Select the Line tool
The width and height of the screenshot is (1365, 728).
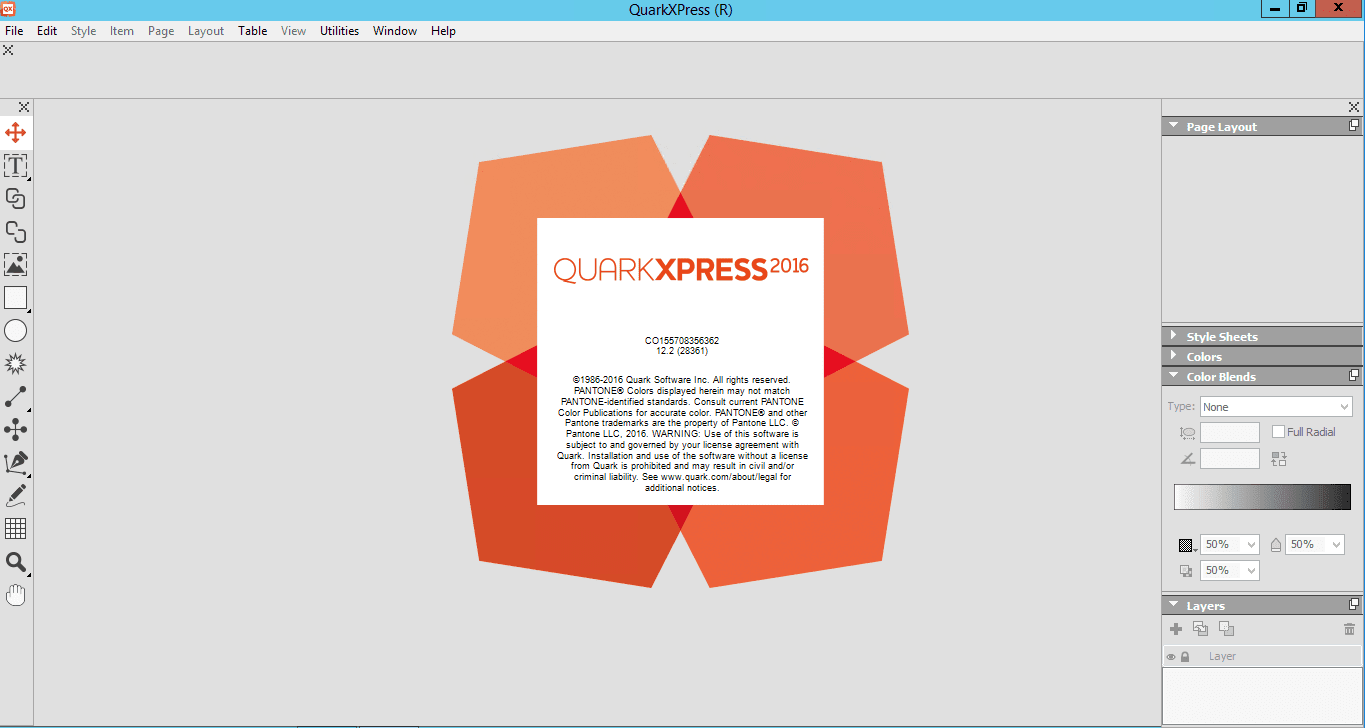click(15, 396)
